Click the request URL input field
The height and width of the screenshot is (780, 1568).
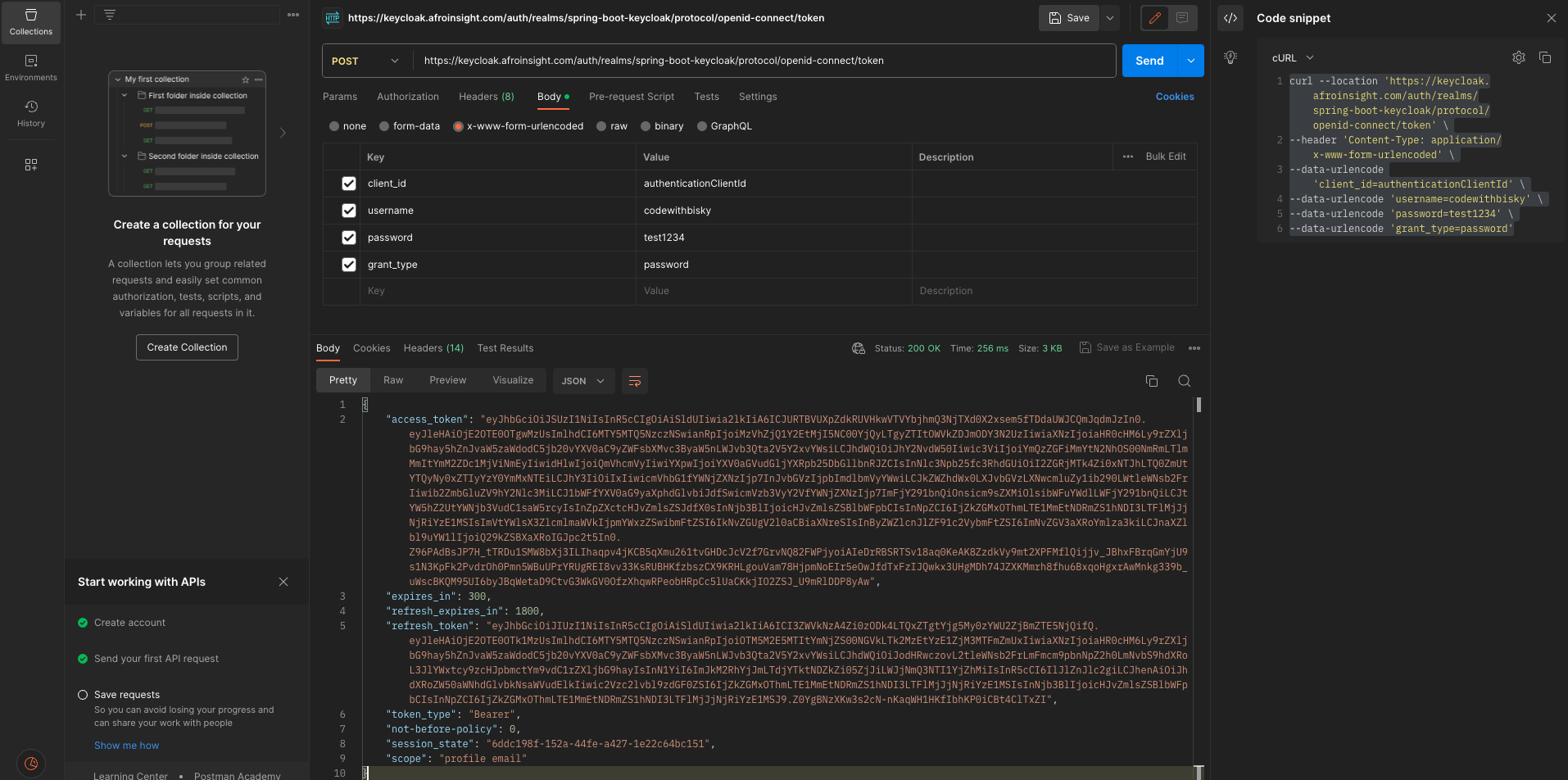(x=764, y=61)
